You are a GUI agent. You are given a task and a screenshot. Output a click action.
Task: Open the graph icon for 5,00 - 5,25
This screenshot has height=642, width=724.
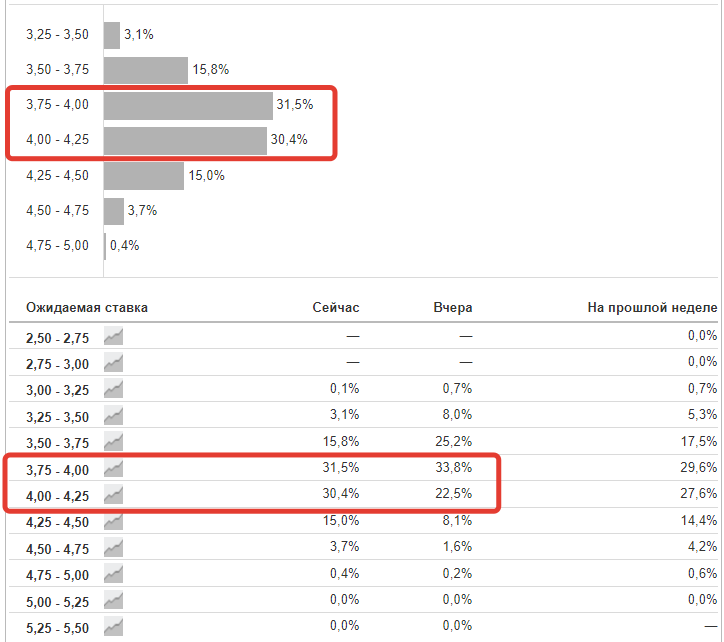click(113, 599)
